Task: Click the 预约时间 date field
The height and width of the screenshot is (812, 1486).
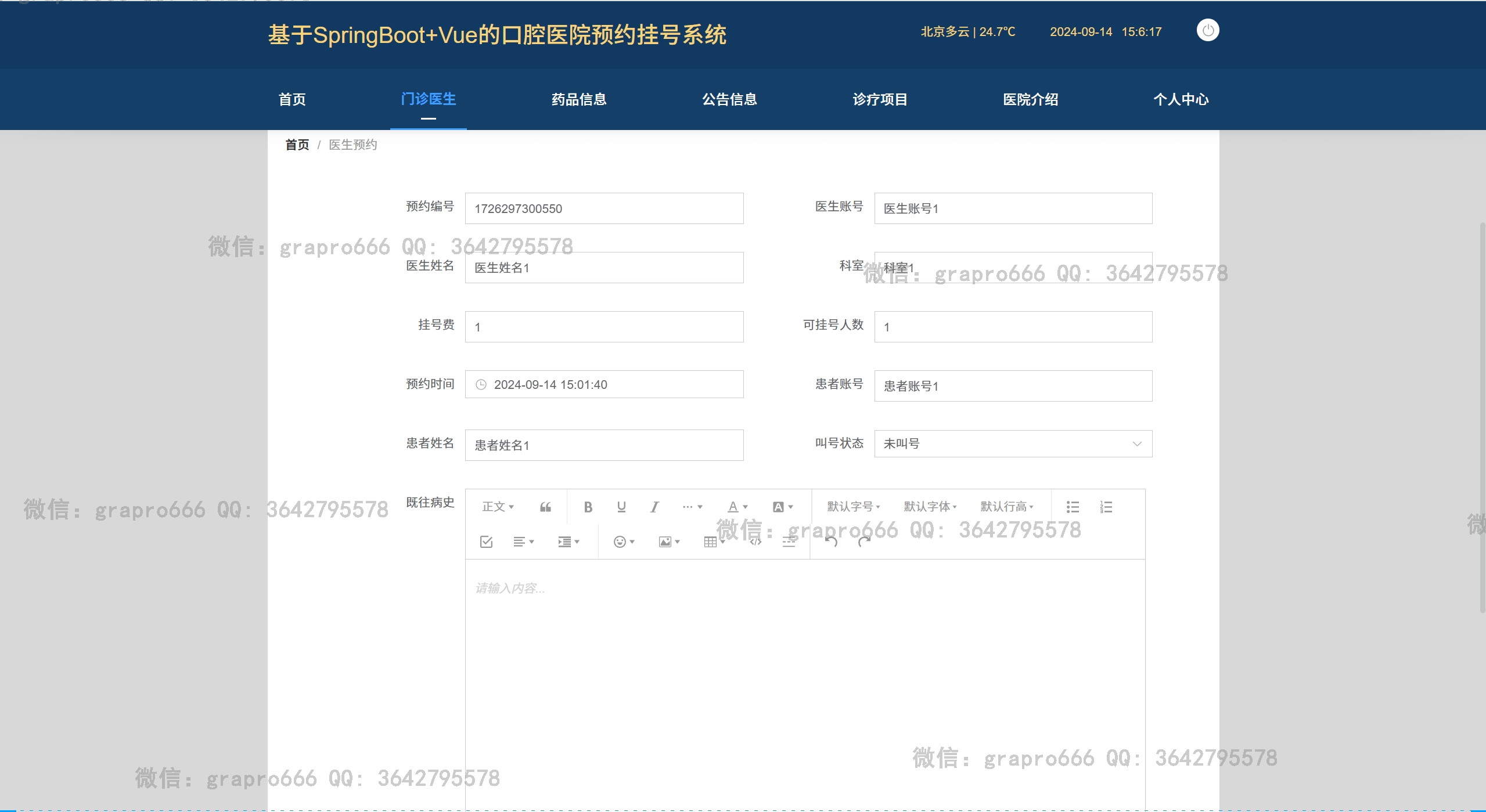Action: (x=604, y=384)
